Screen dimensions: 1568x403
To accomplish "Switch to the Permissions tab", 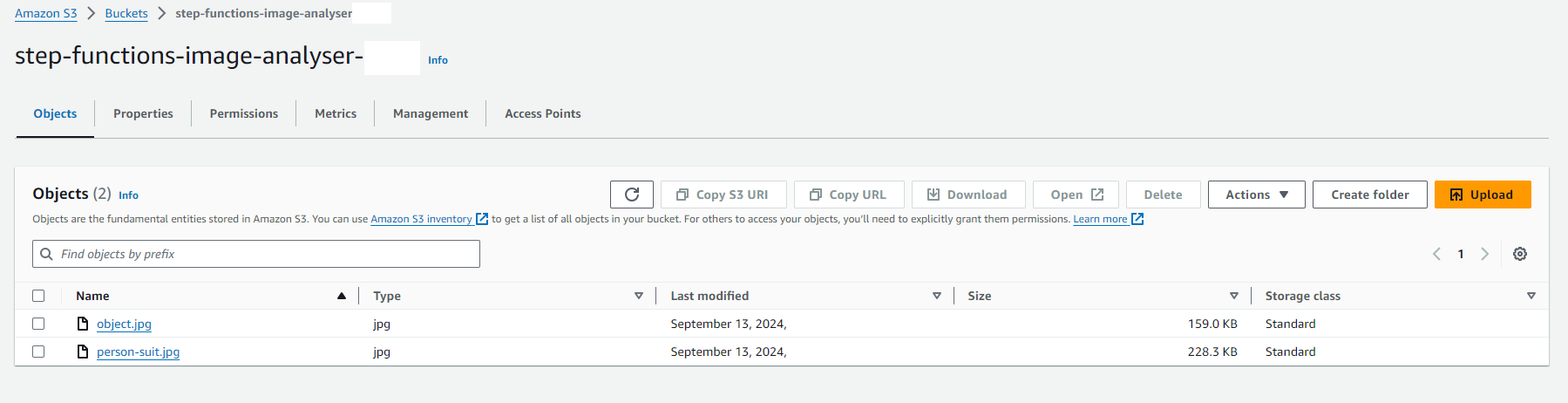I will coord(244,113).
